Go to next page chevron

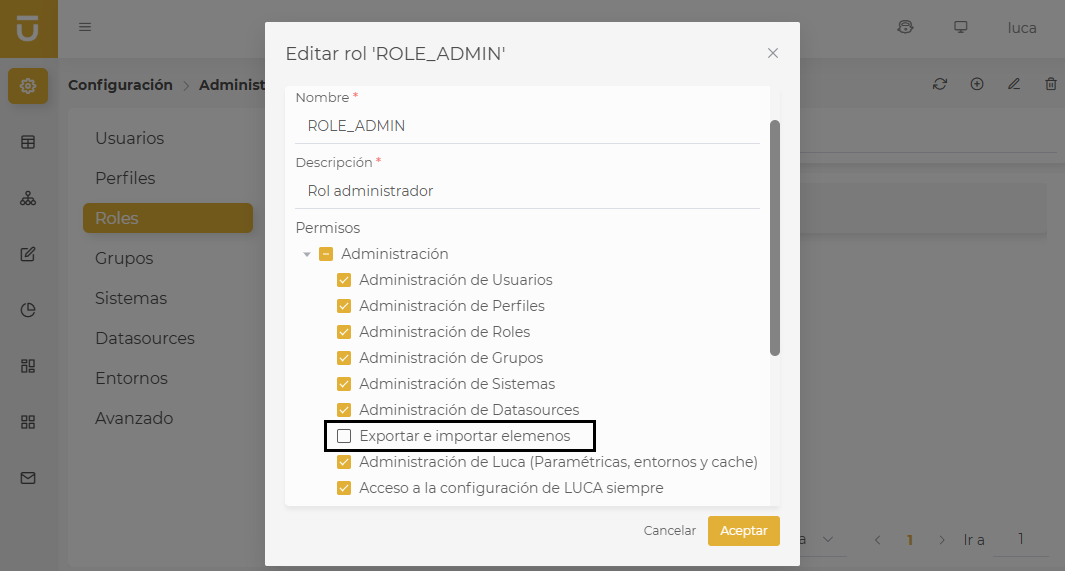click(x=942, y=540)
